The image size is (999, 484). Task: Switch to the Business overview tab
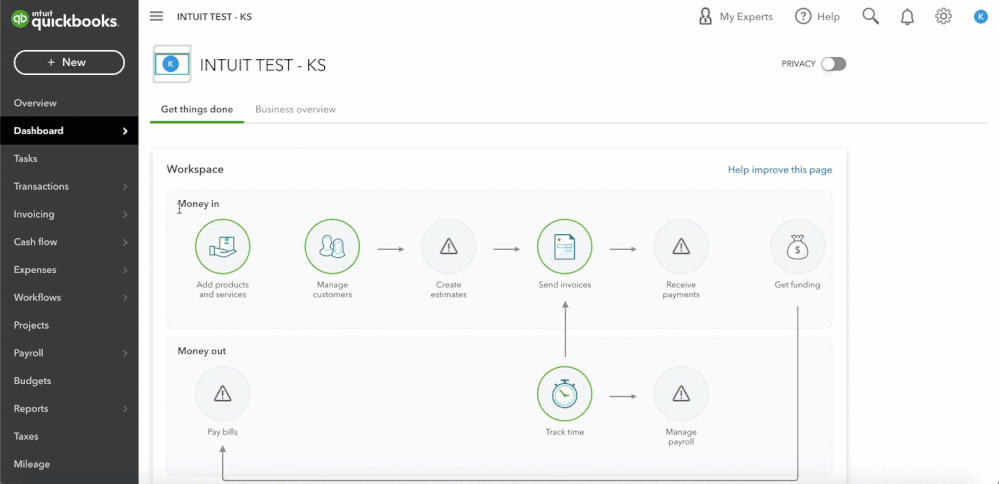pos(296,110)
